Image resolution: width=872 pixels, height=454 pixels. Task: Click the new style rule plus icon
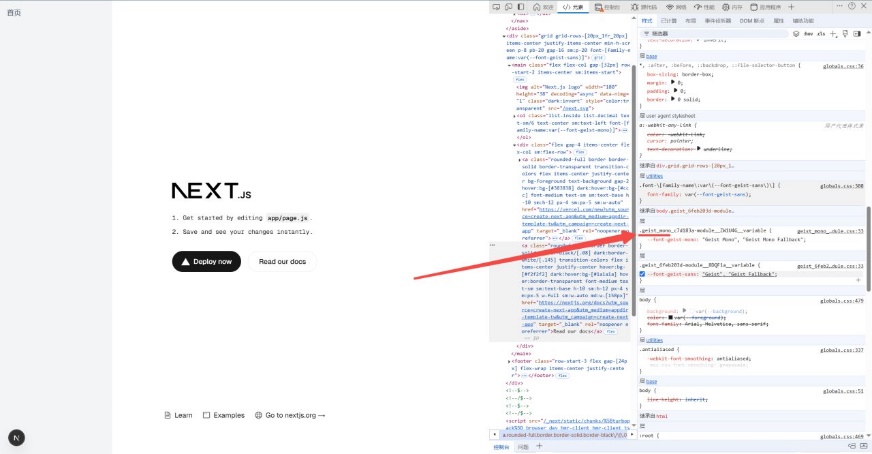pyautogui.click(x=835, y=33)
